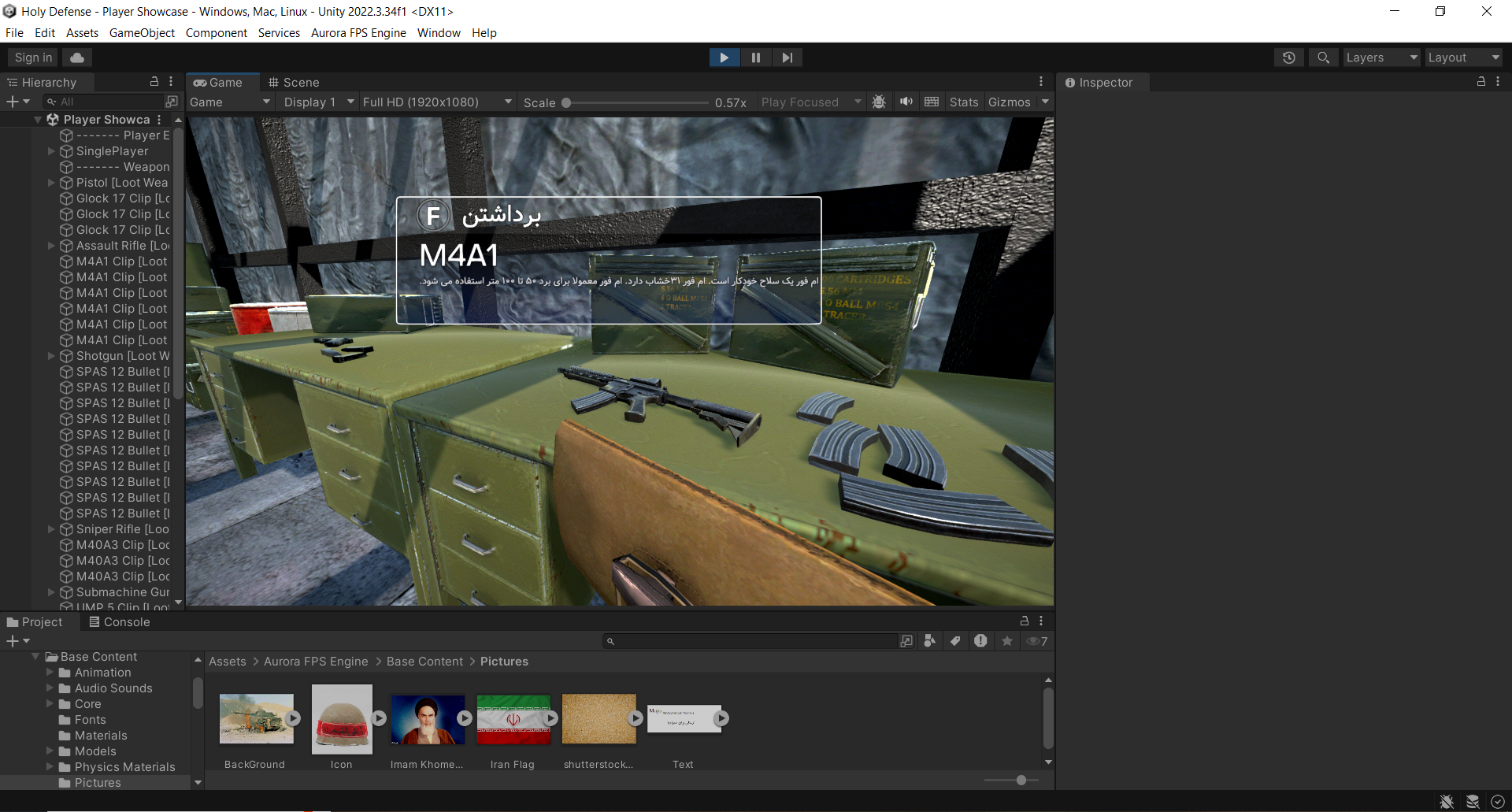This screenshot has width=1512, height=812.
Task: Select the Iran Flag asset thumbnail
Action: [x=513, y=719]
